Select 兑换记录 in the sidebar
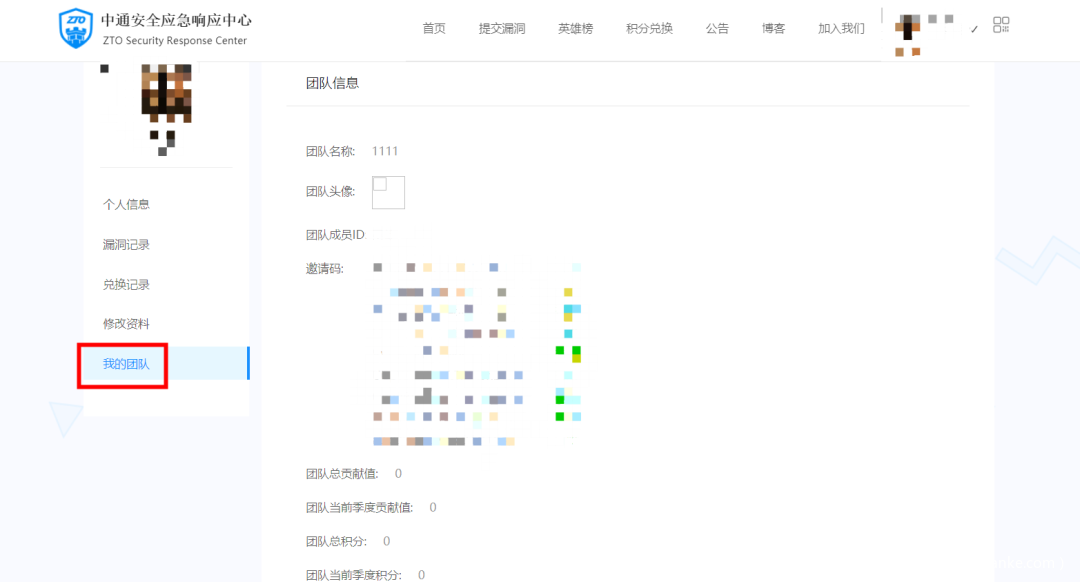 126,284
